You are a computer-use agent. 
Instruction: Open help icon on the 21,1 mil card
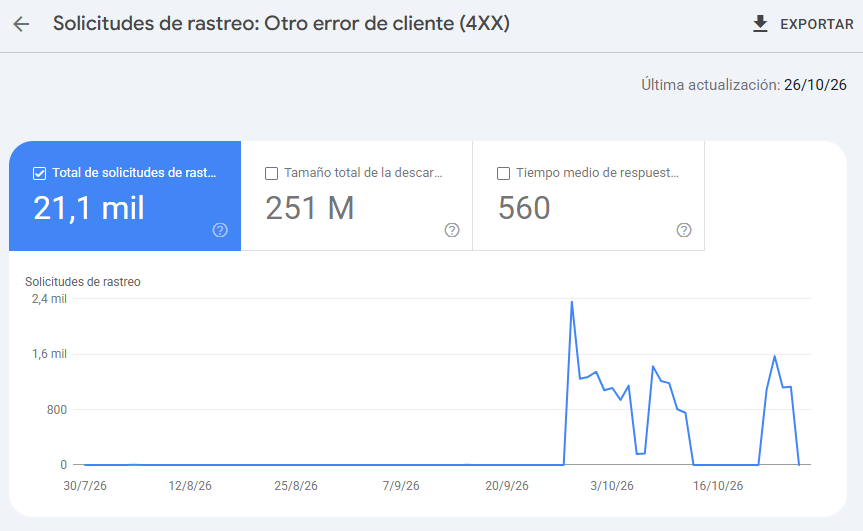click(220, 230)
